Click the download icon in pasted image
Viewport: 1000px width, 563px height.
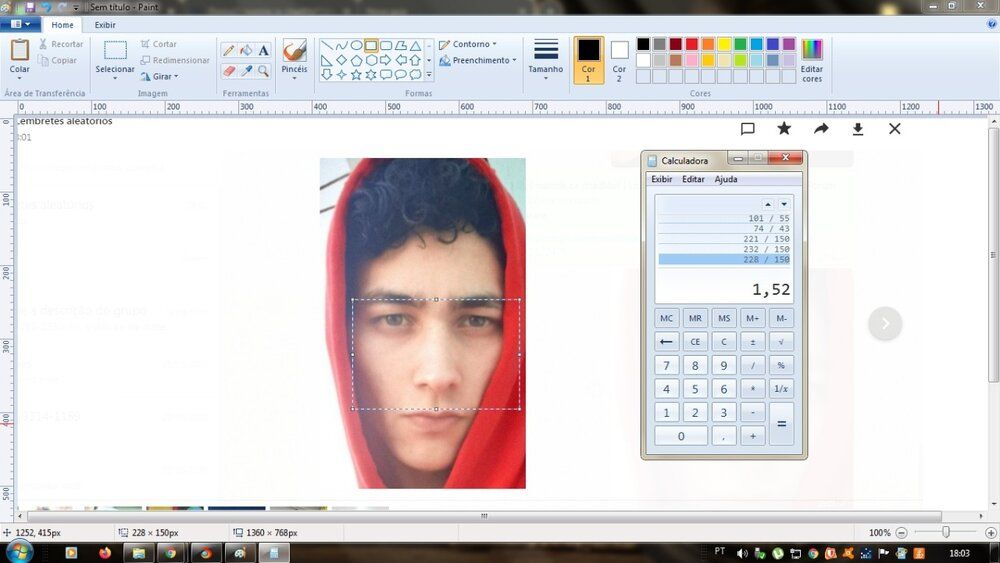[x=858, y=129]
